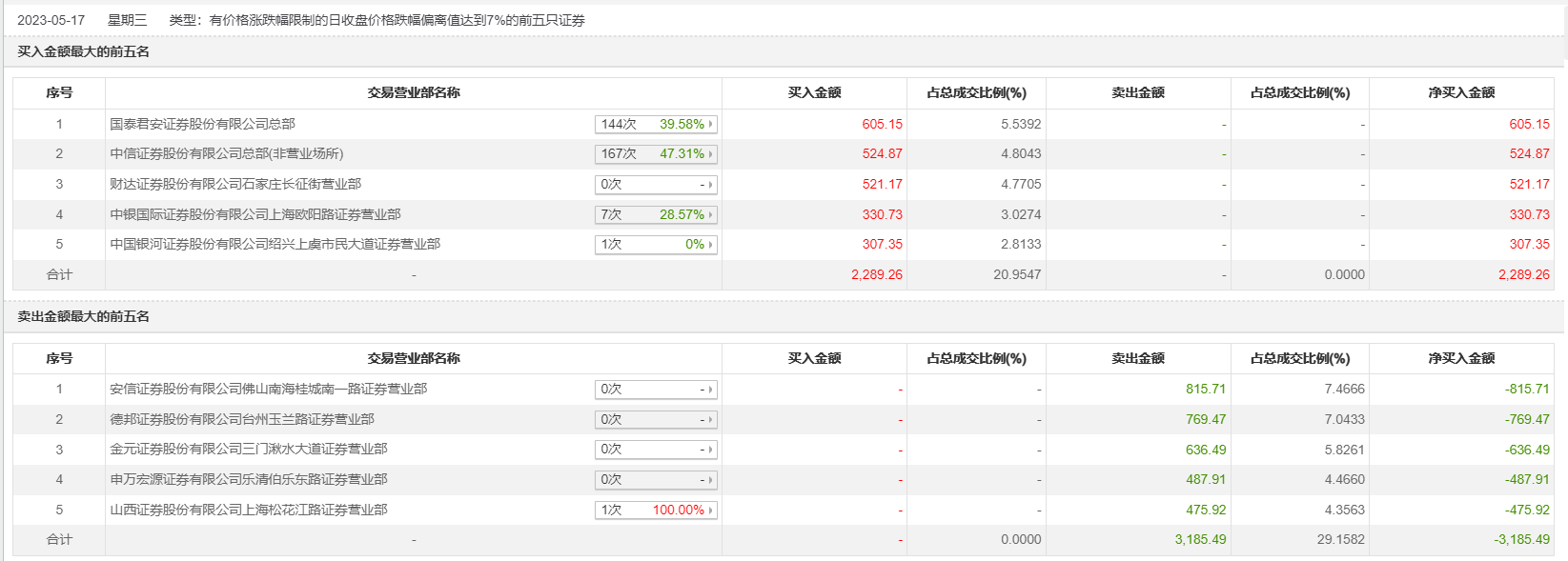Click the sell amount 815.71
Image resolution: width=1568 pixels, height=561 pixels.
coord(1206,389)
